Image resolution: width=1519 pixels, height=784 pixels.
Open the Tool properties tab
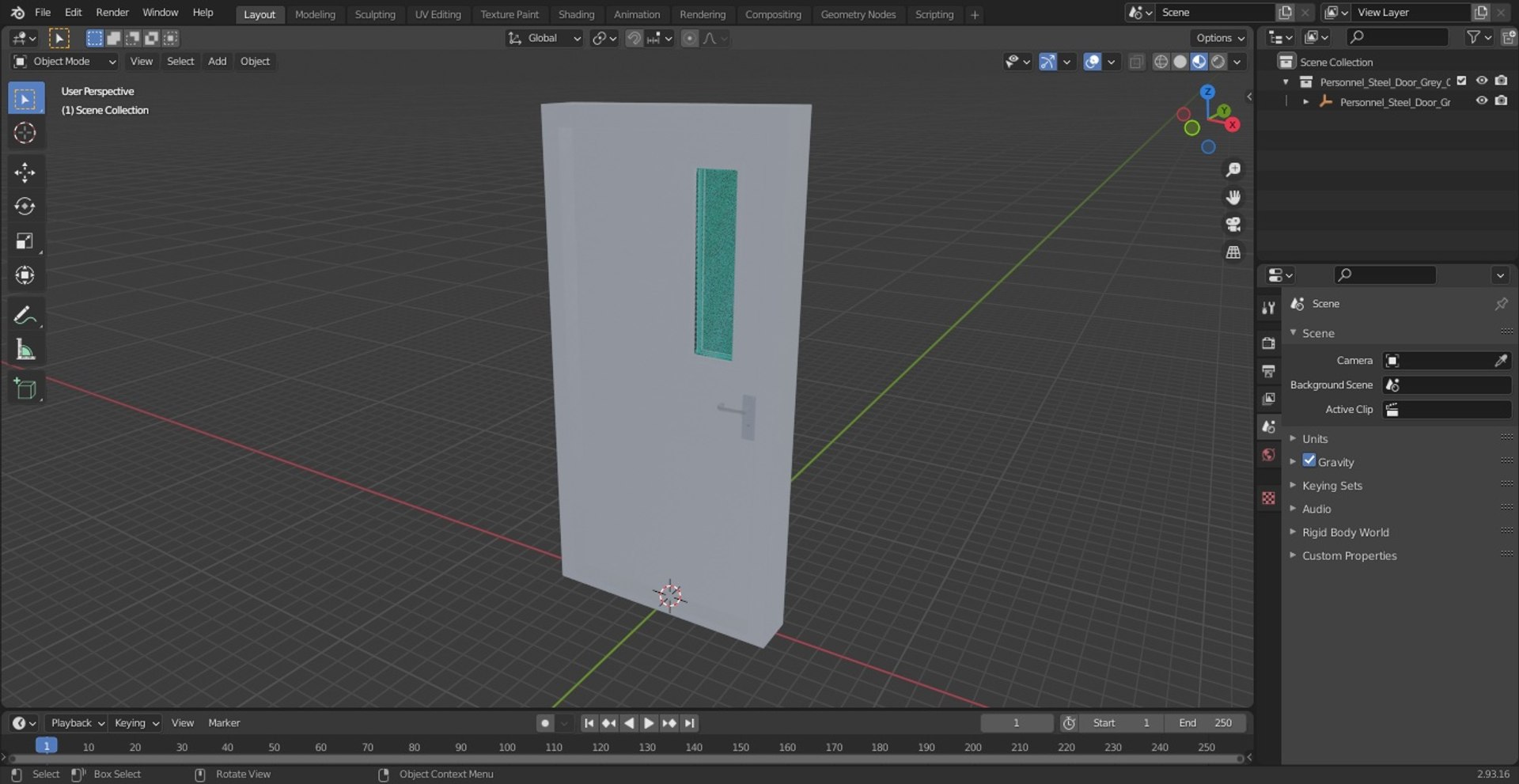tap(1268, 308)
